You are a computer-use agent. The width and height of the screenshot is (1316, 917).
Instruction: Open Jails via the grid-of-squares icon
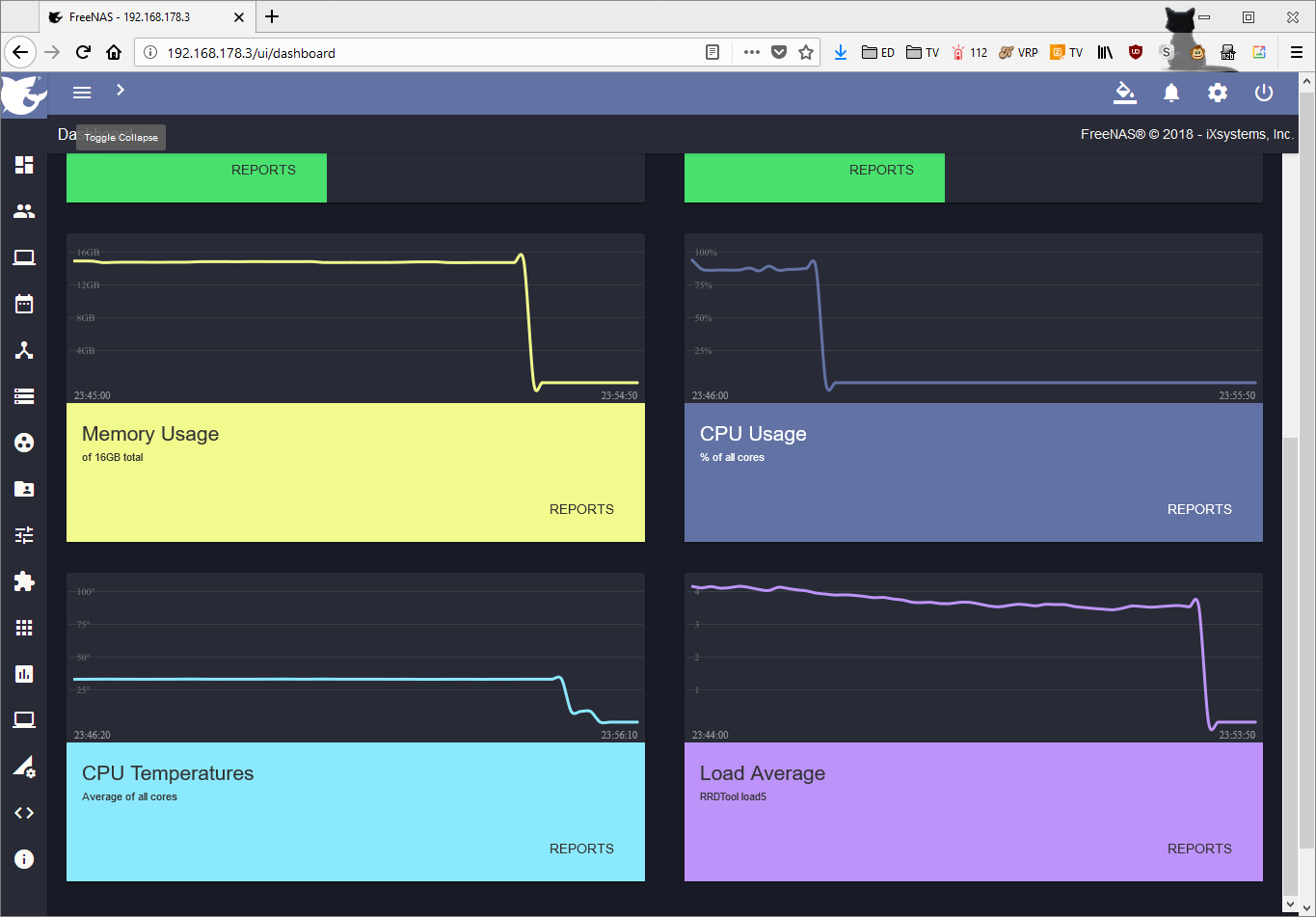click(x=24, y=628)
